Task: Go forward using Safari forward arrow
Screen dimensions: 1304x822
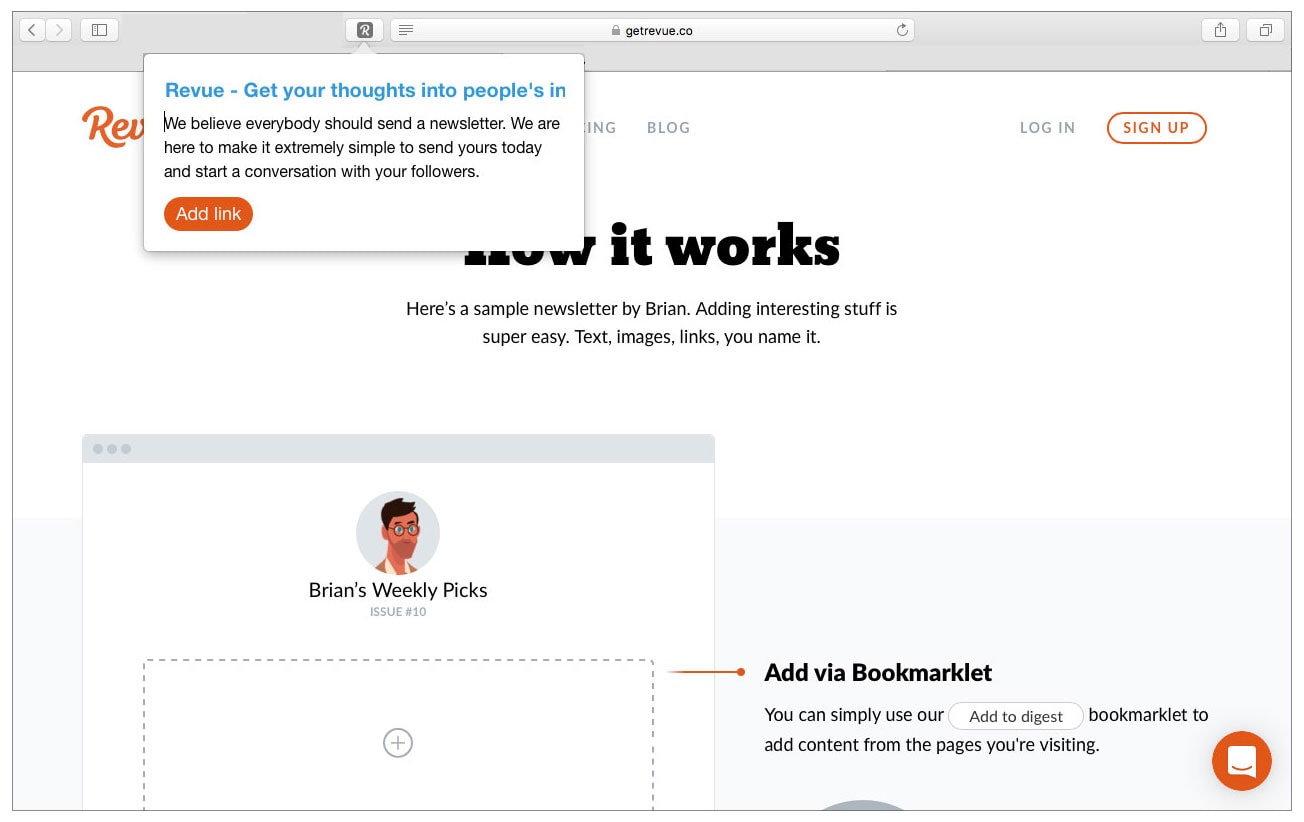Action: click(59, 30)
